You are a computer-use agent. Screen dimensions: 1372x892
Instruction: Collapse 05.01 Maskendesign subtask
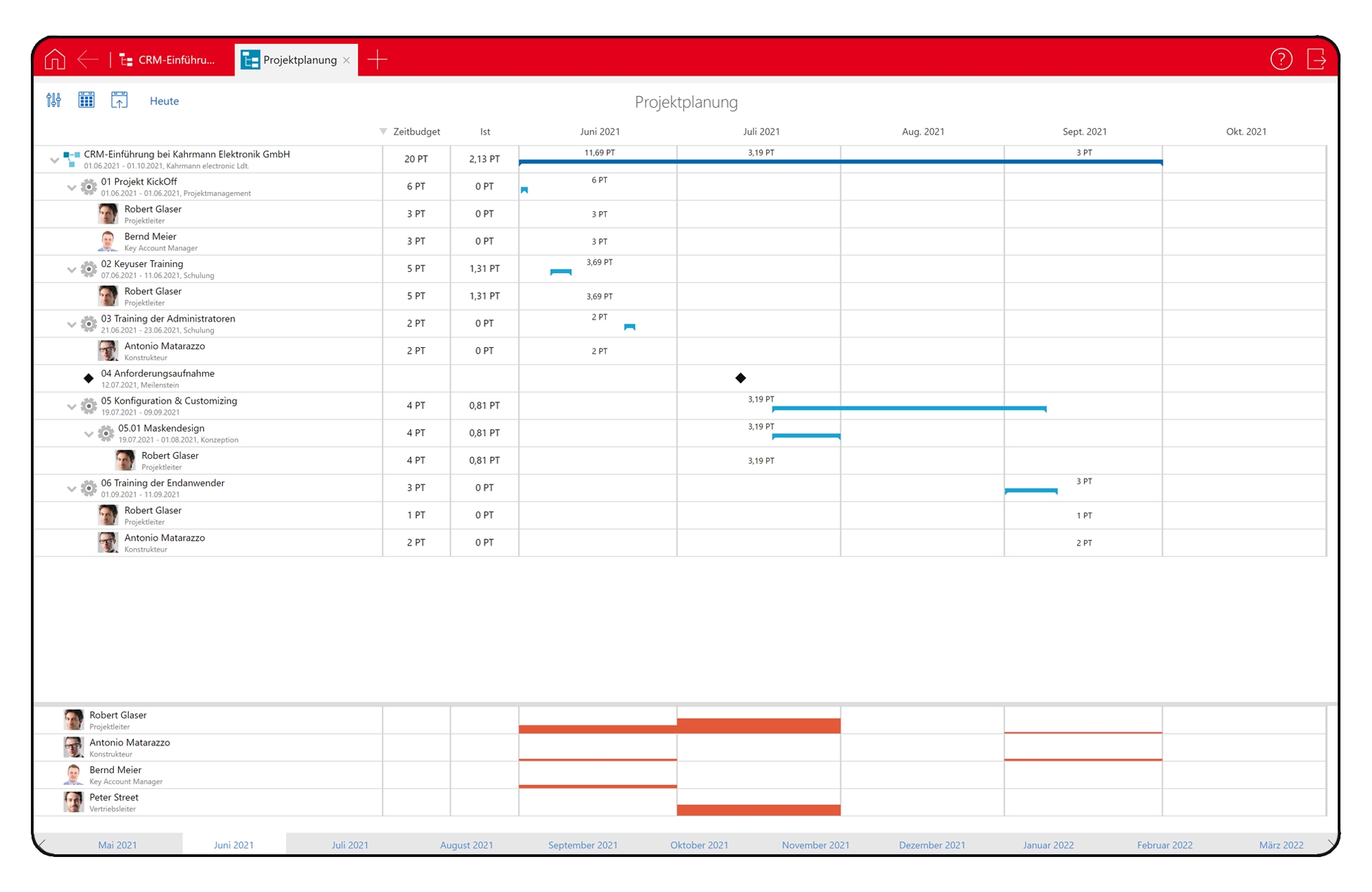click(x=88, y=434)
